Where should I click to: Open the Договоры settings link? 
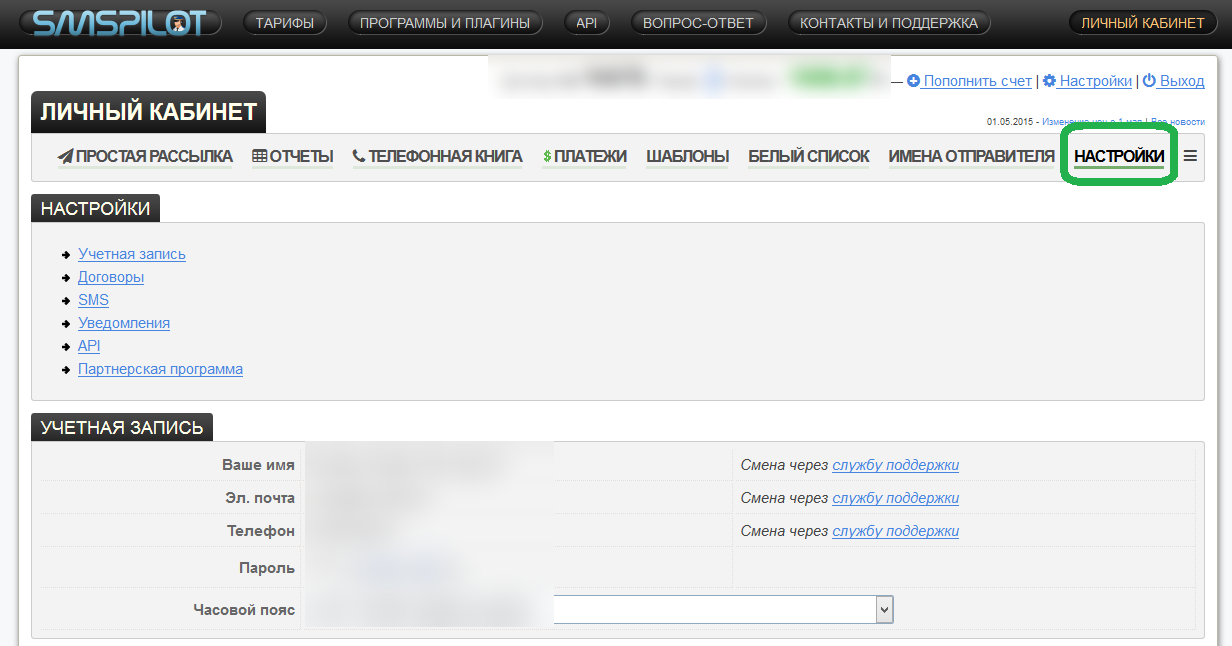point(111,277)
